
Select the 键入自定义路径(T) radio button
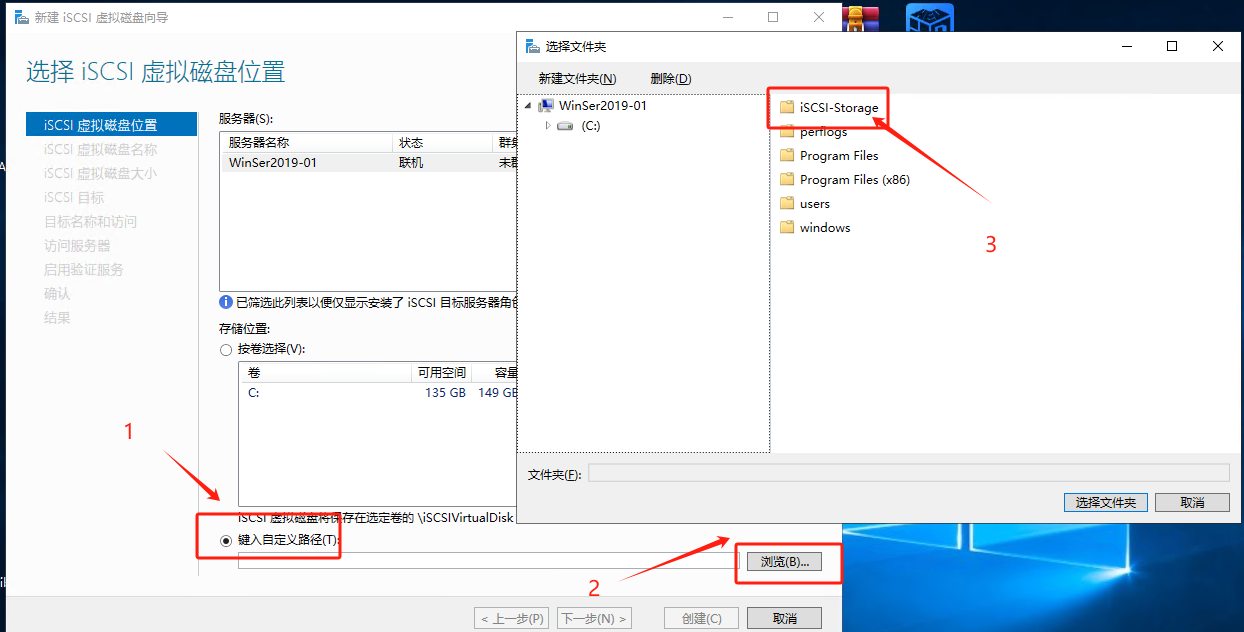(225, 540)
